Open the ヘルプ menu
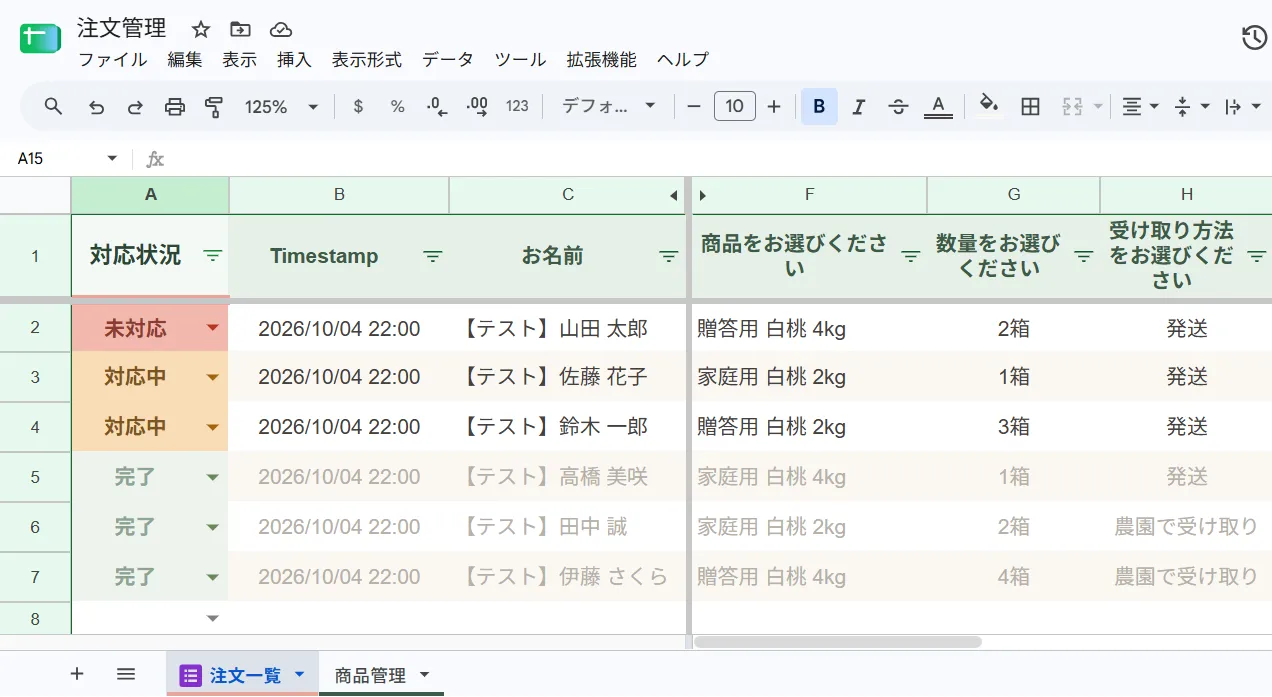Image resolution: width=1272 pixels, height=697 pixels. tap(683, 60)
